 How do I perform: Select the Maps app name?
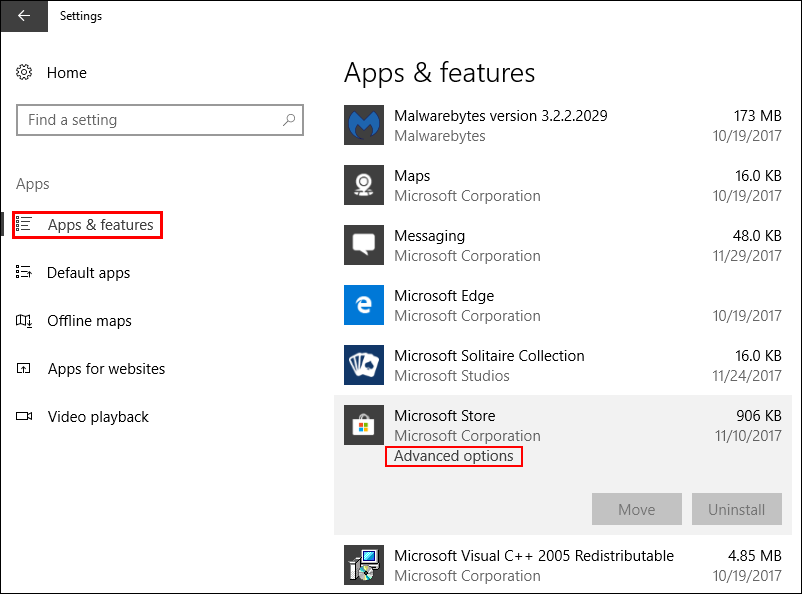pyautogui.click(x=412, y=176)
